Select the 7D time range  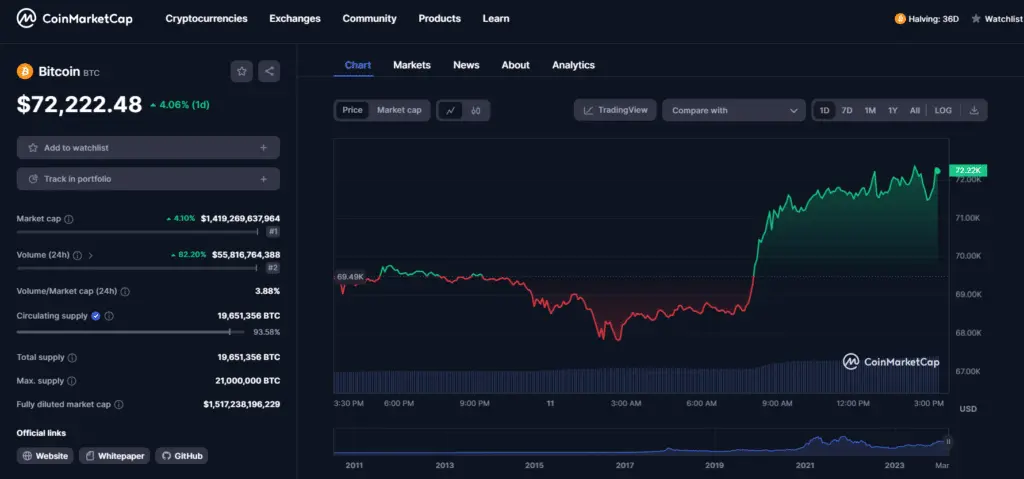847,110
